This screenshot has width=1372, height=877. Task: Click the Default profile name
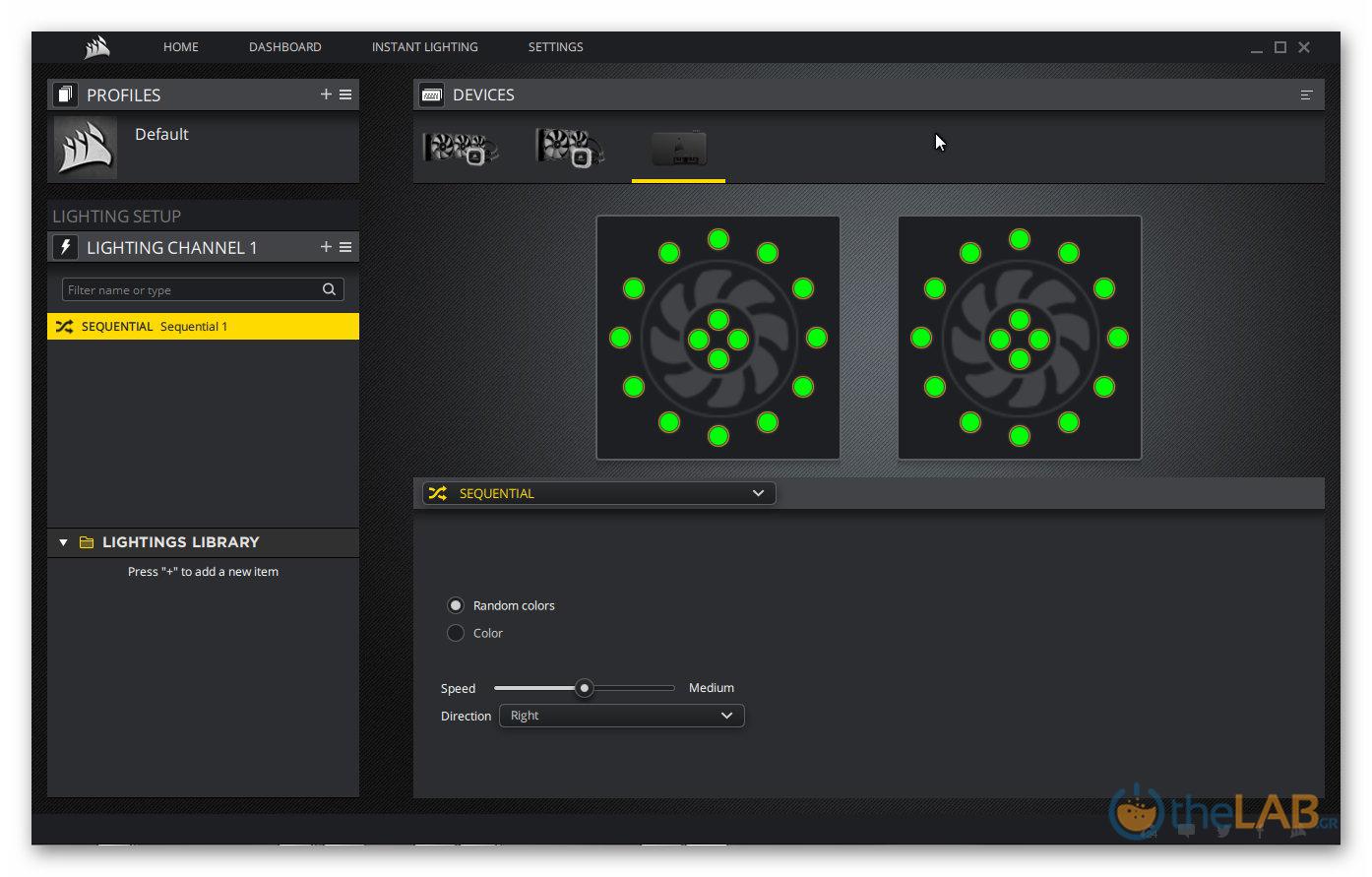pos(161,134)
